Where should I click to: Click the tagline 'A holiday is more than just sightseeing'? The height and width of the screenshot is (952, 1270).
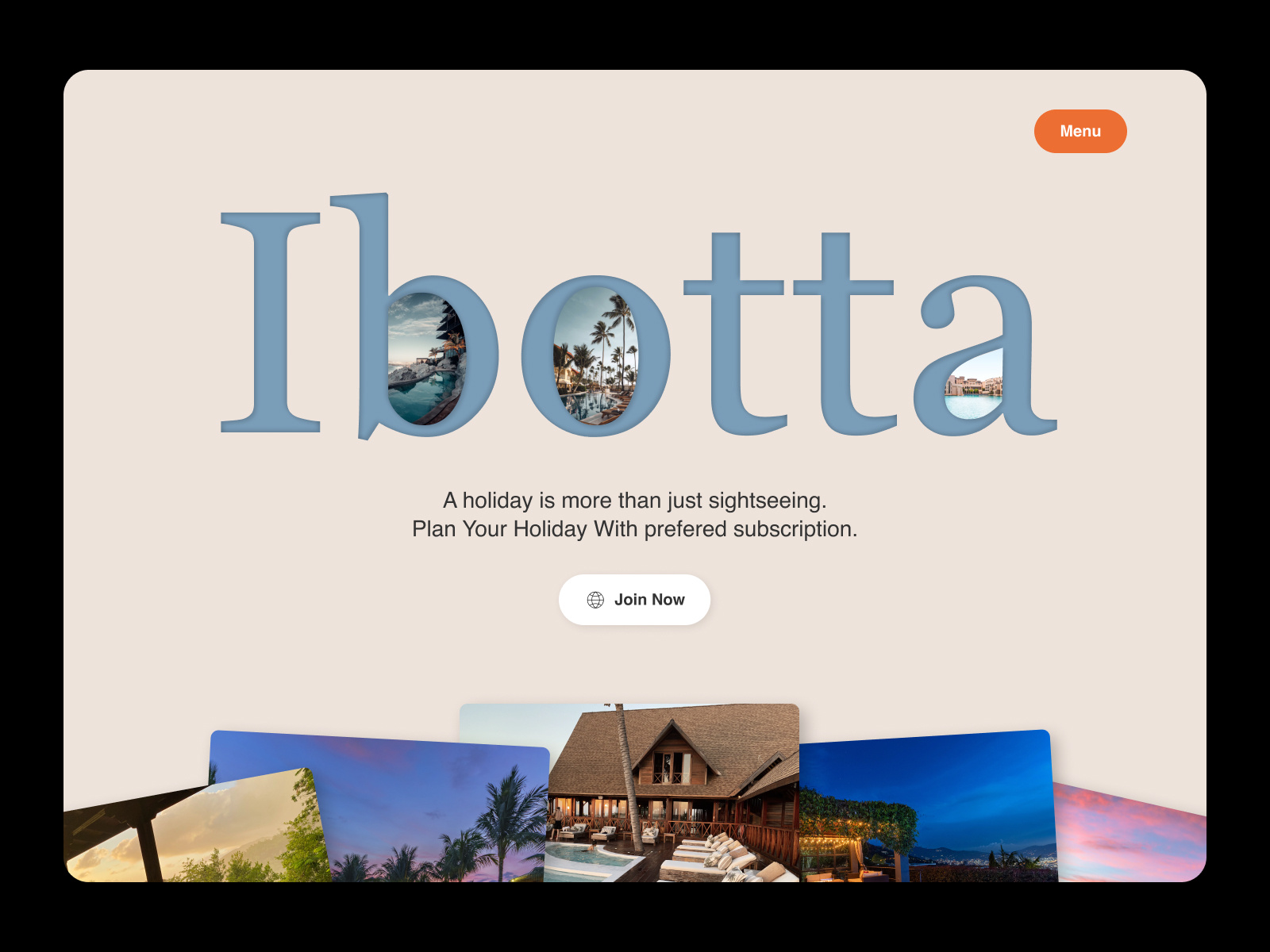pos(635,501)
